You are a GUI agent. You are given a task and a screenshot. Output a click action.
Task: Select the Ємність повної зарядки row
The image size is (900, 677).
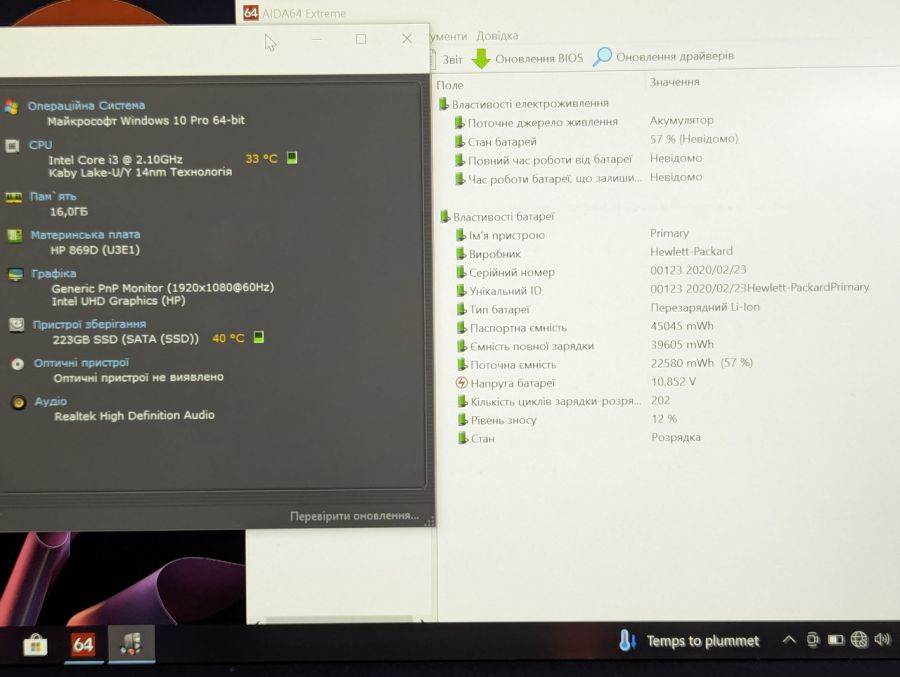pos(585,346)
